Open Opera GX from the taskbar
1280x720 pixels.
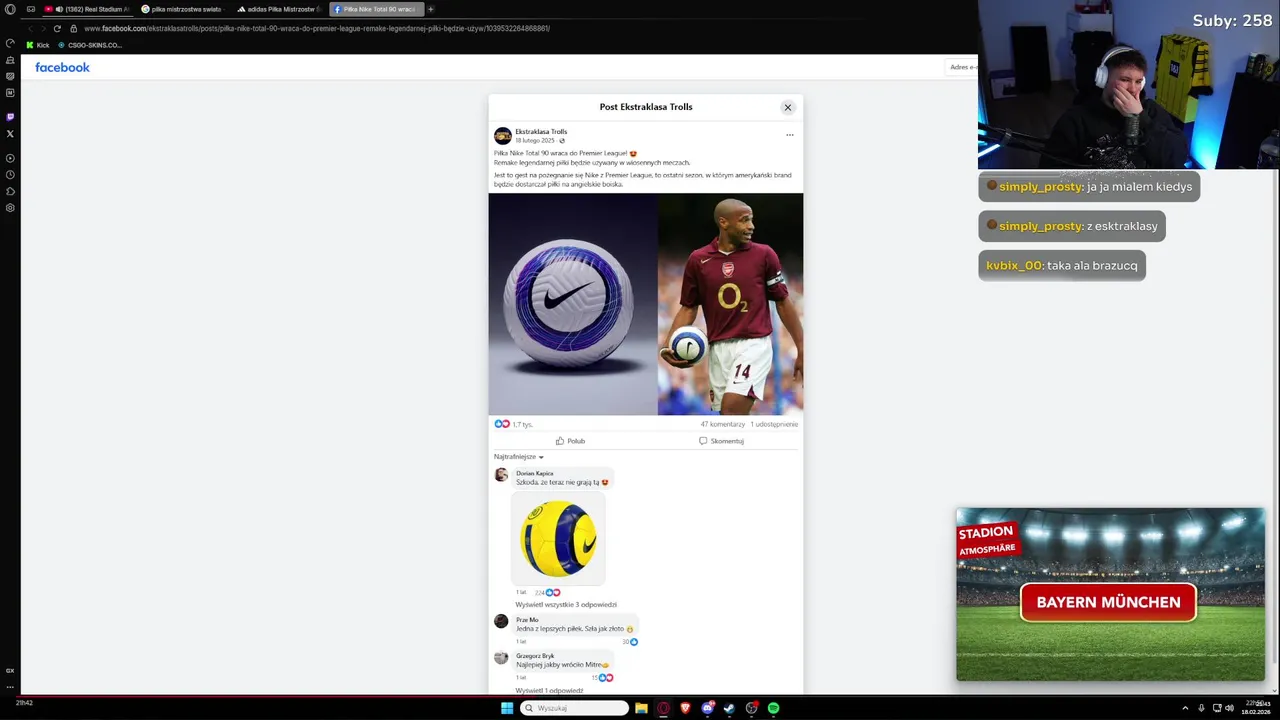663,708
